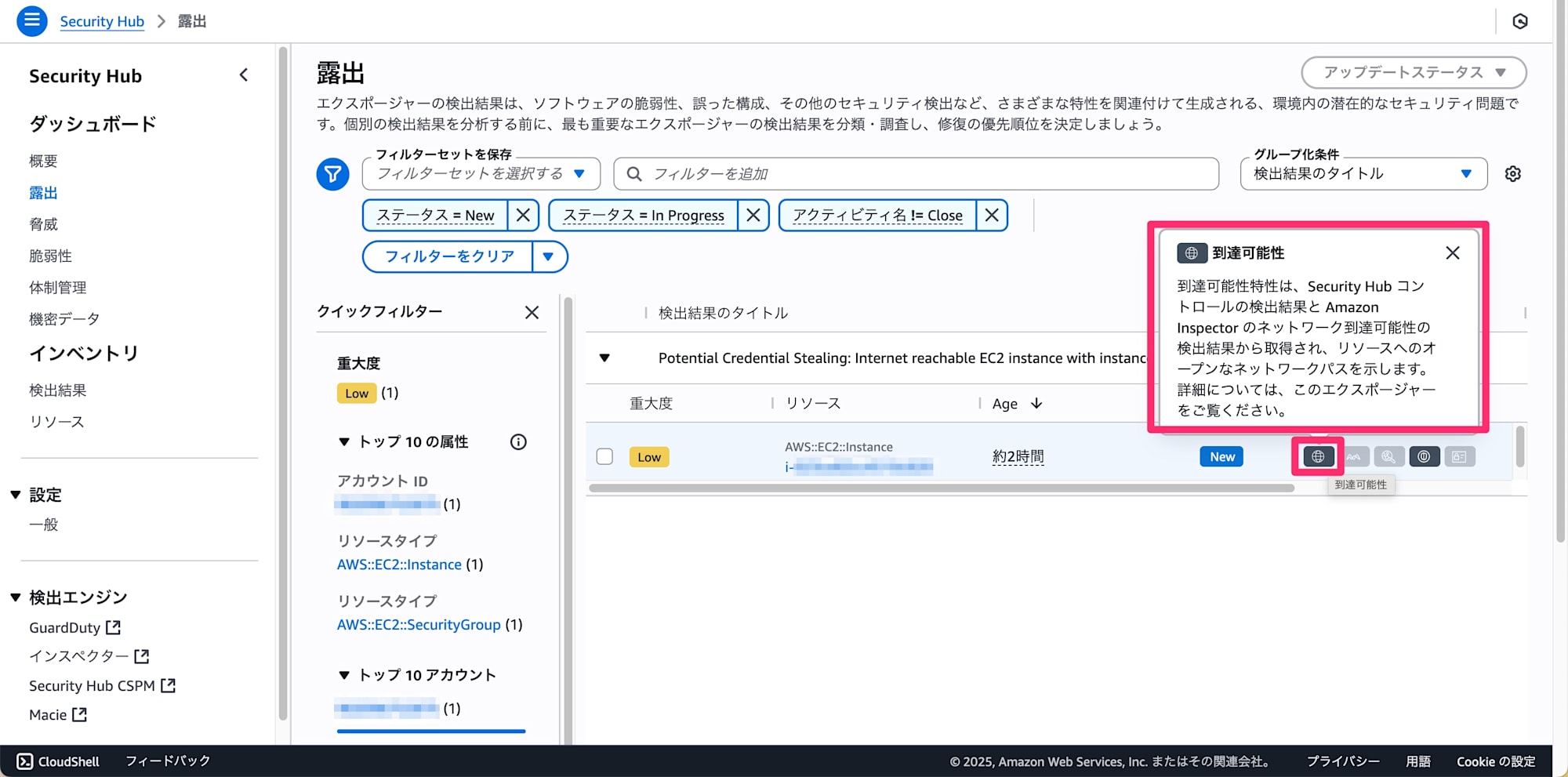Filter by AWS::EC2::SecurityGroup resource type

tap(419, 625)
